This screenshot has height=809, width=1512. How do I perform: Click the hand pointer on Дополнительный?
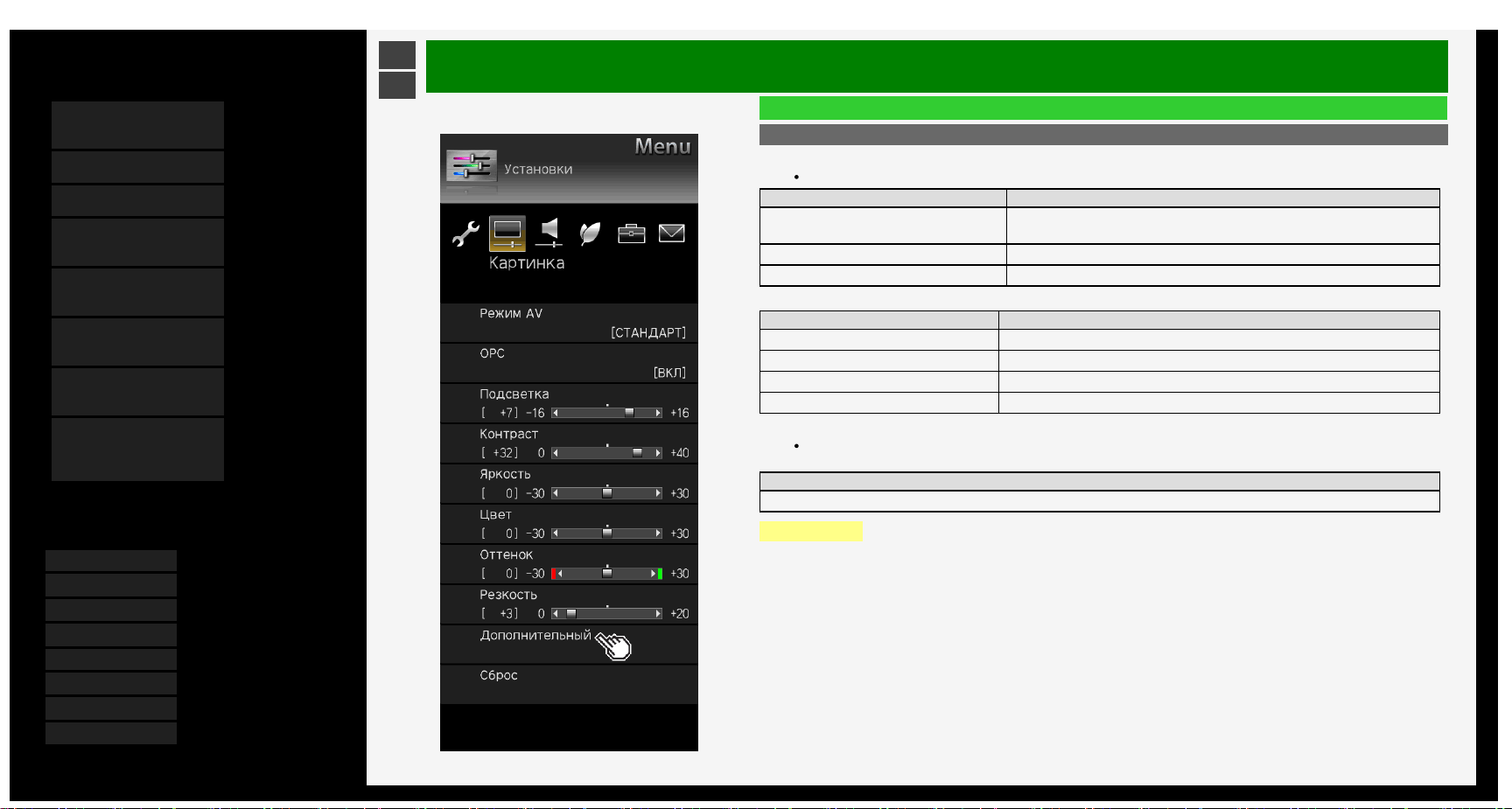(614, 645)
